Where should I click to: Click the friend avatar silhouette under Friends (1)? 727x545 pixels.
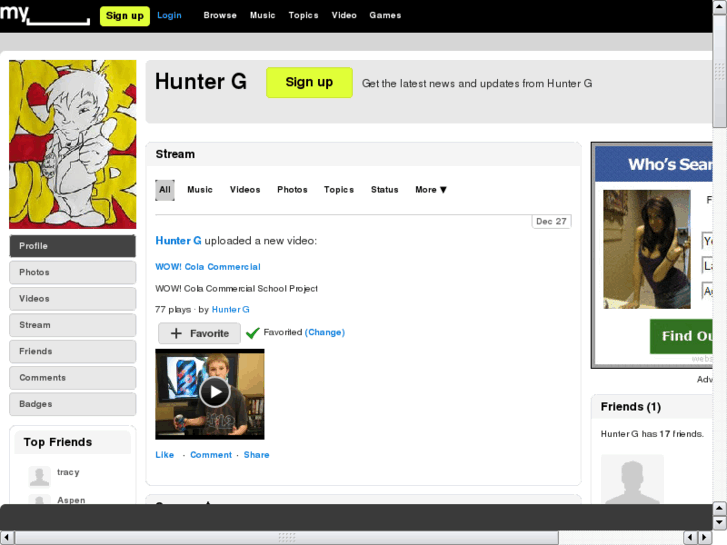632,479
